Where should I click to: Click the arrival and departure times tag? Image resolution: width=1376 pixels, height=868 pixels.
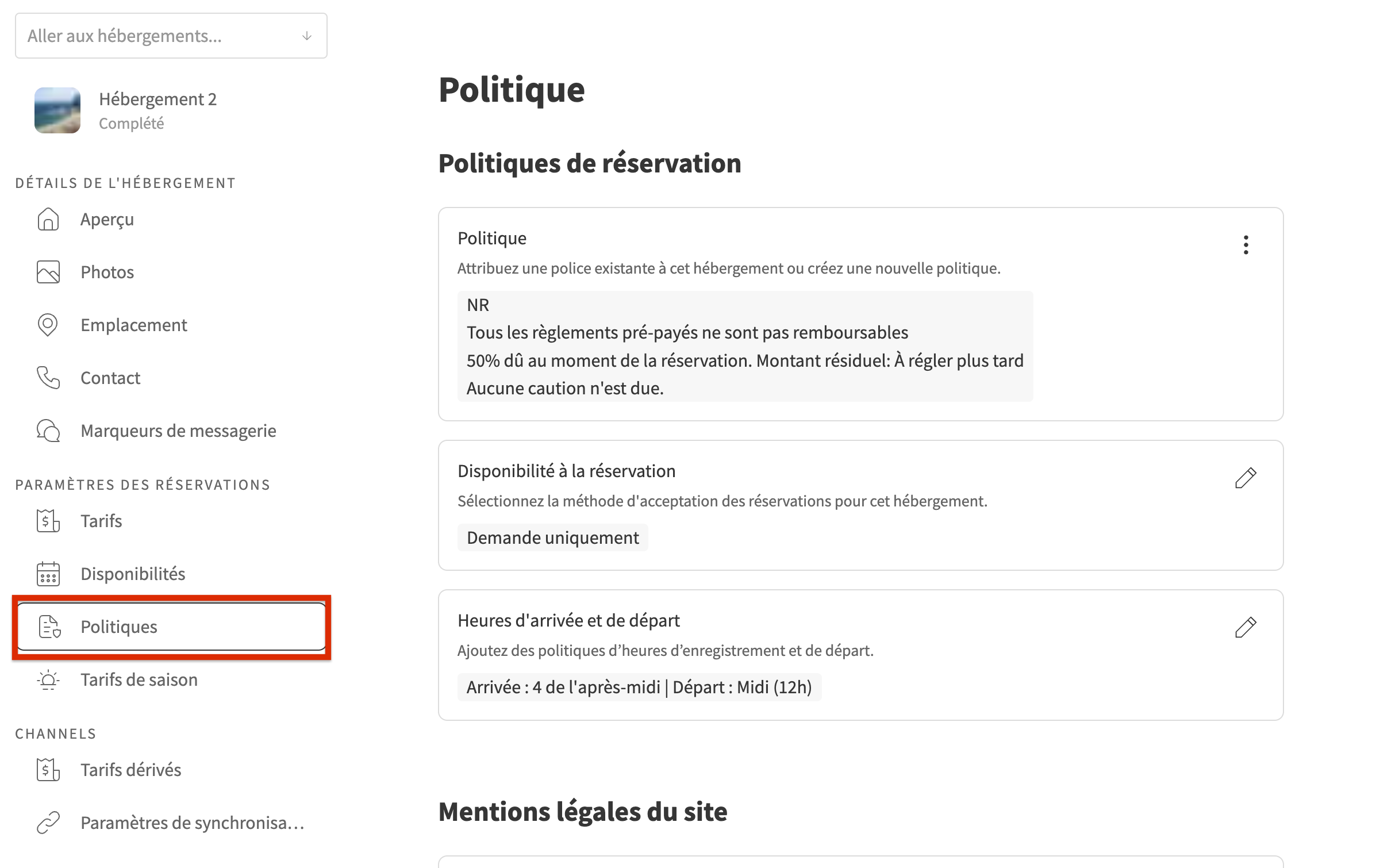[x=639, y=687]
